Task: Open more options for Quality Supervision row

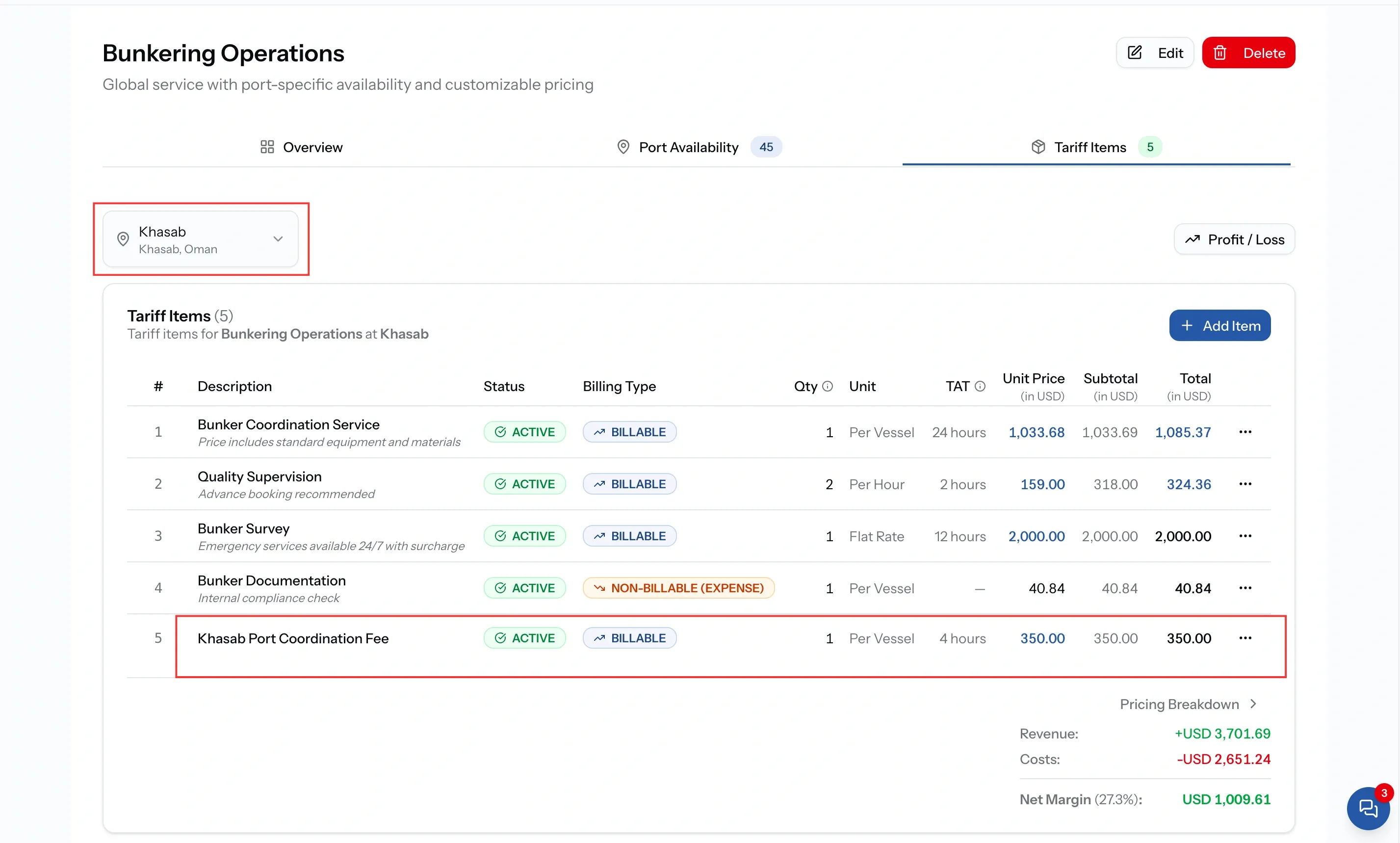Action: tap(1245, 484)
